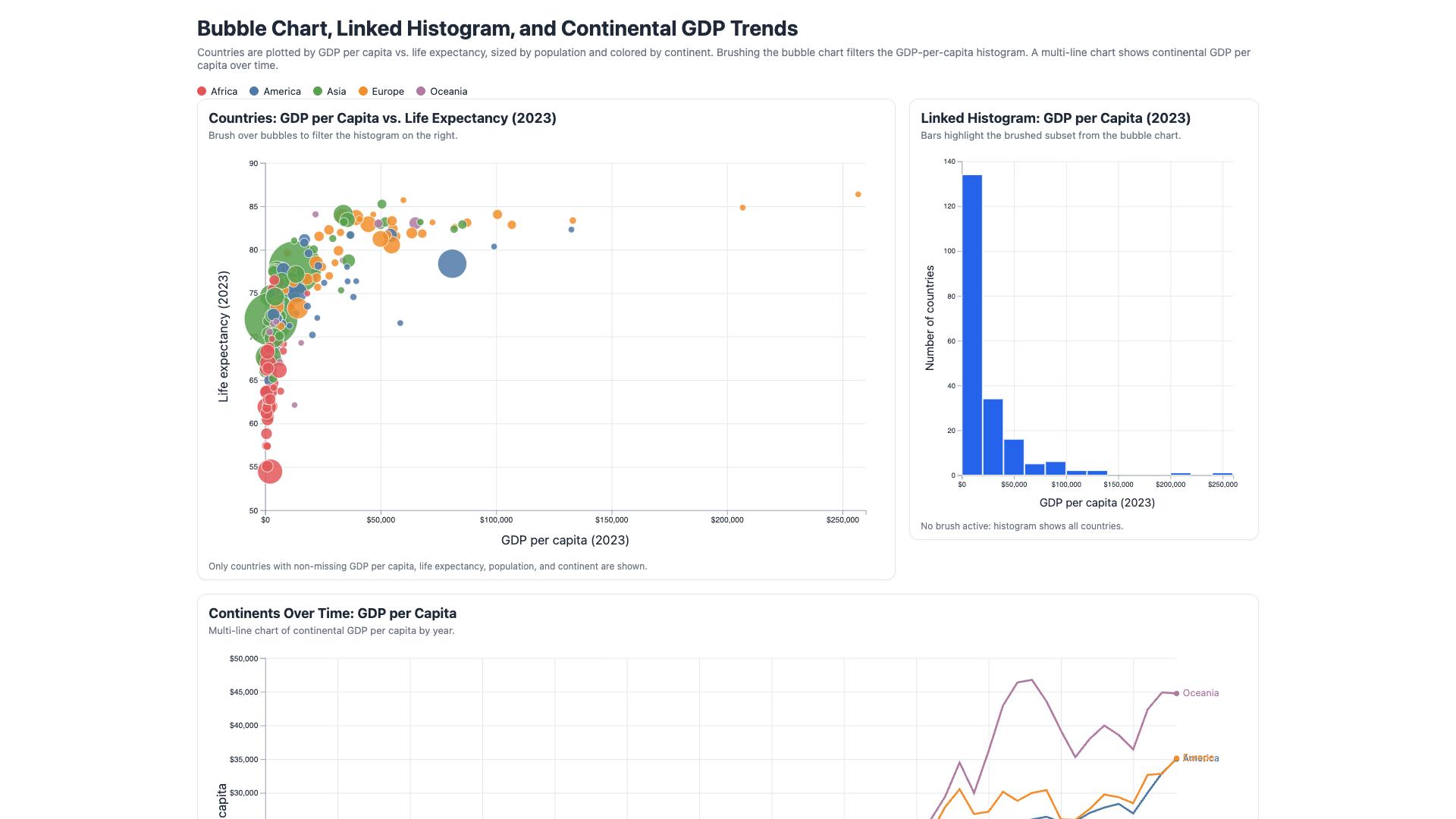Click the far-right orange bubble above $250,000
Viewport: 1456px width, 819px height.
coord(858,194)
